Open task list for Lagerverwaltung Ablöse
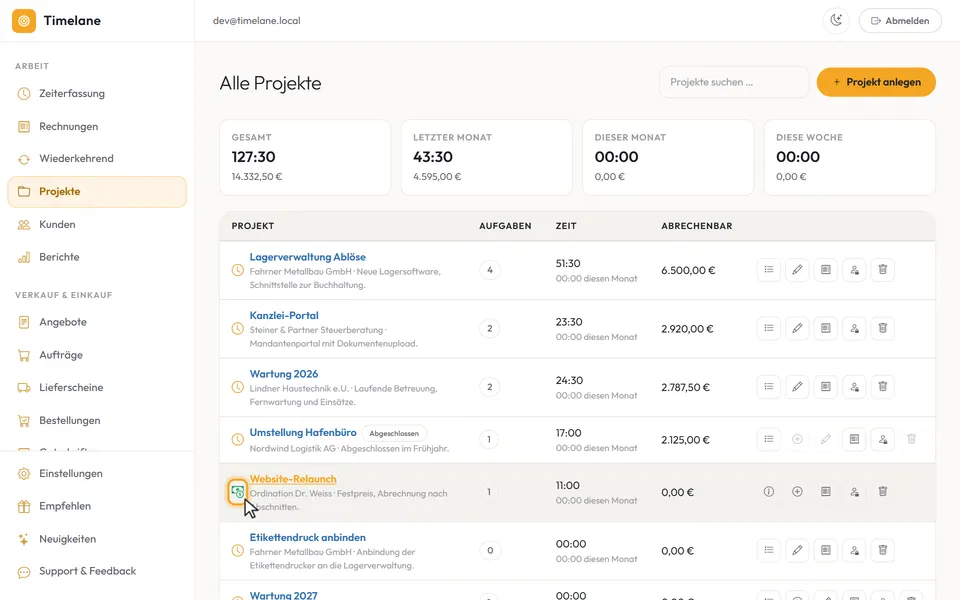 pyautogui.click(x=768, y=270)
